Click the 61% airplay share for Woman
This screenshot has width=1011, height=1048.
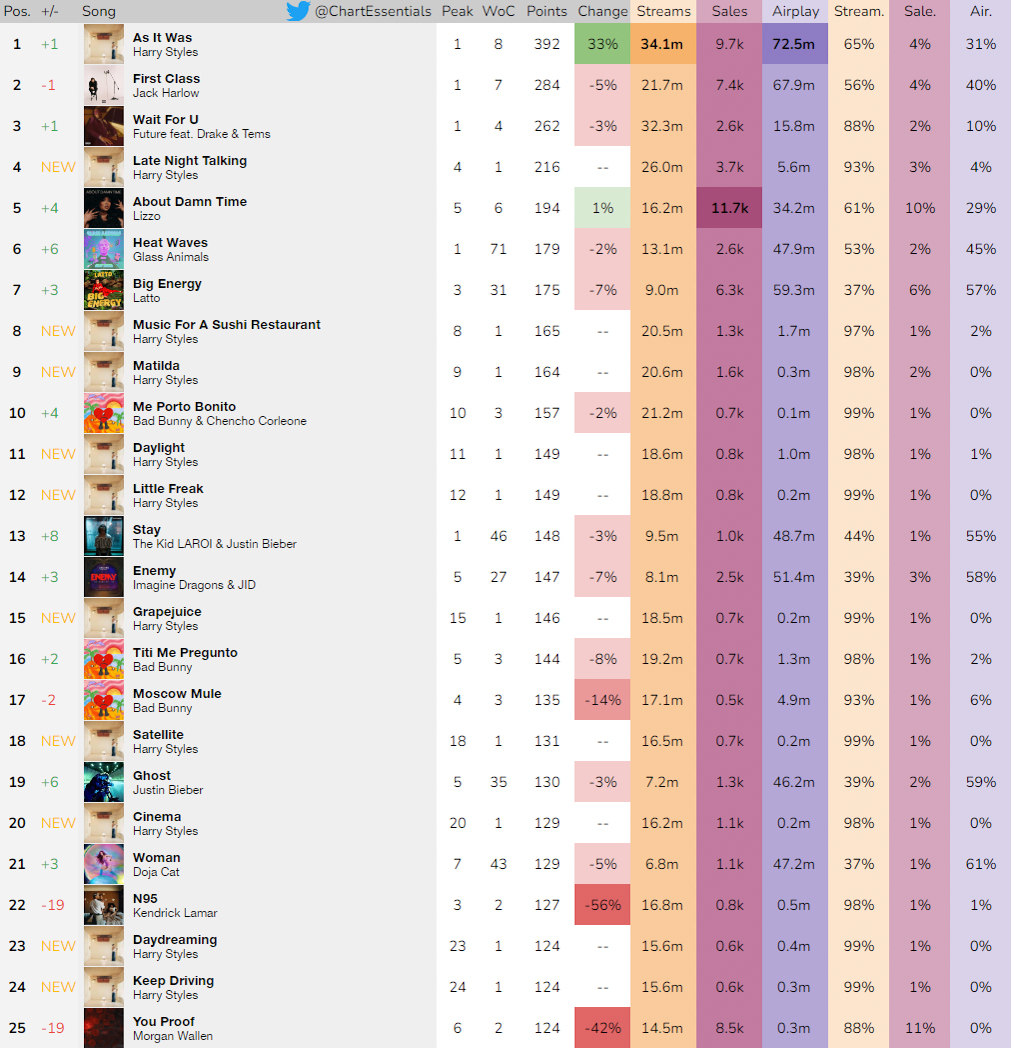click(x=980, y=864)
